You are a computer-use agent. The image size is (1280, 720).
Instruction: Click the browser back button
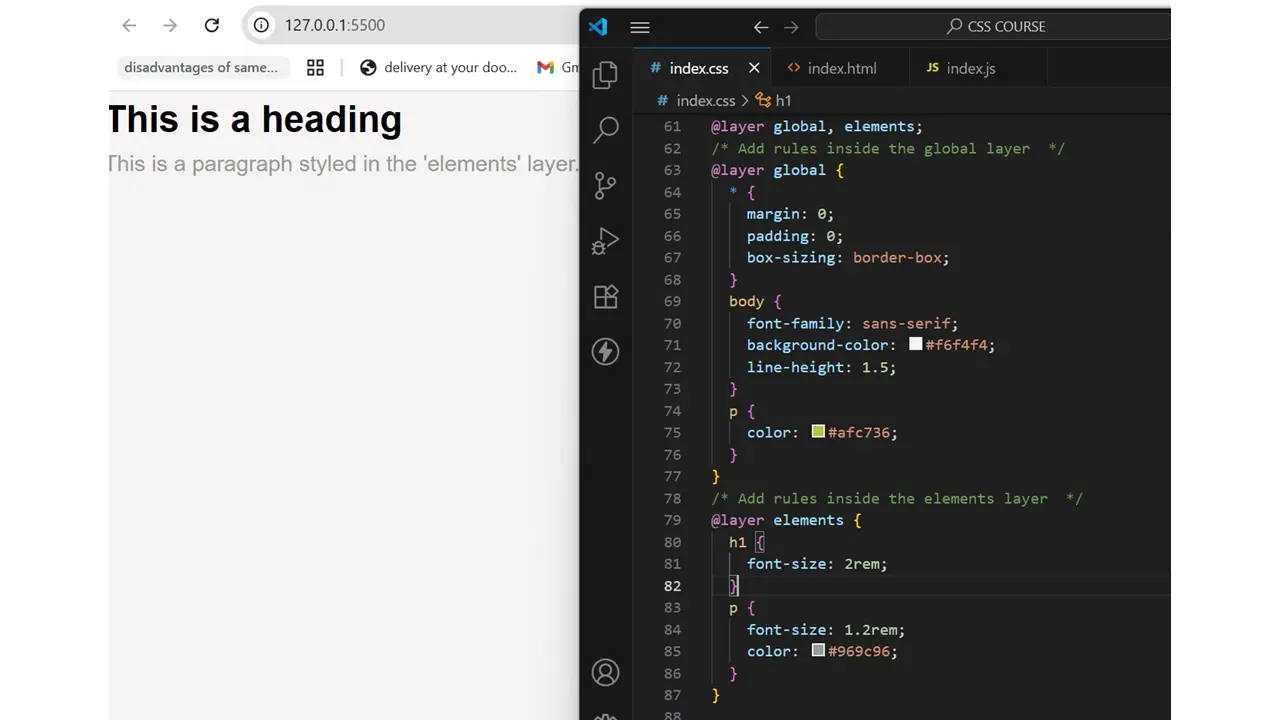point(129,25)
